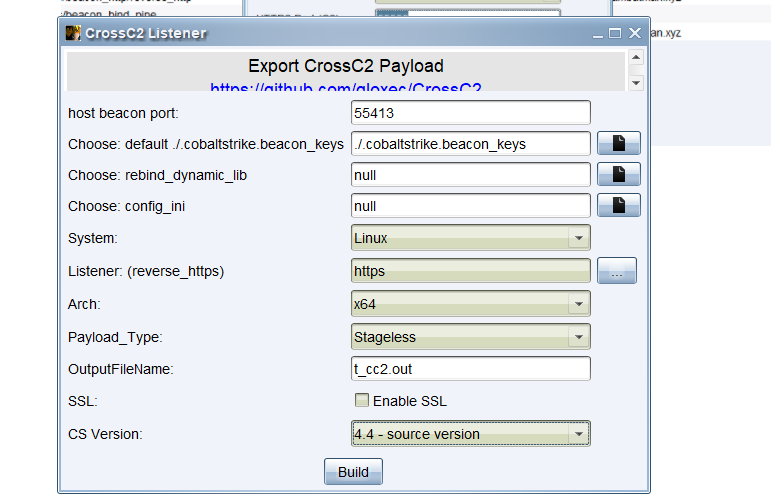
Task: Open the System dropdown showing Linux
Action: click(x=471, y=238)
